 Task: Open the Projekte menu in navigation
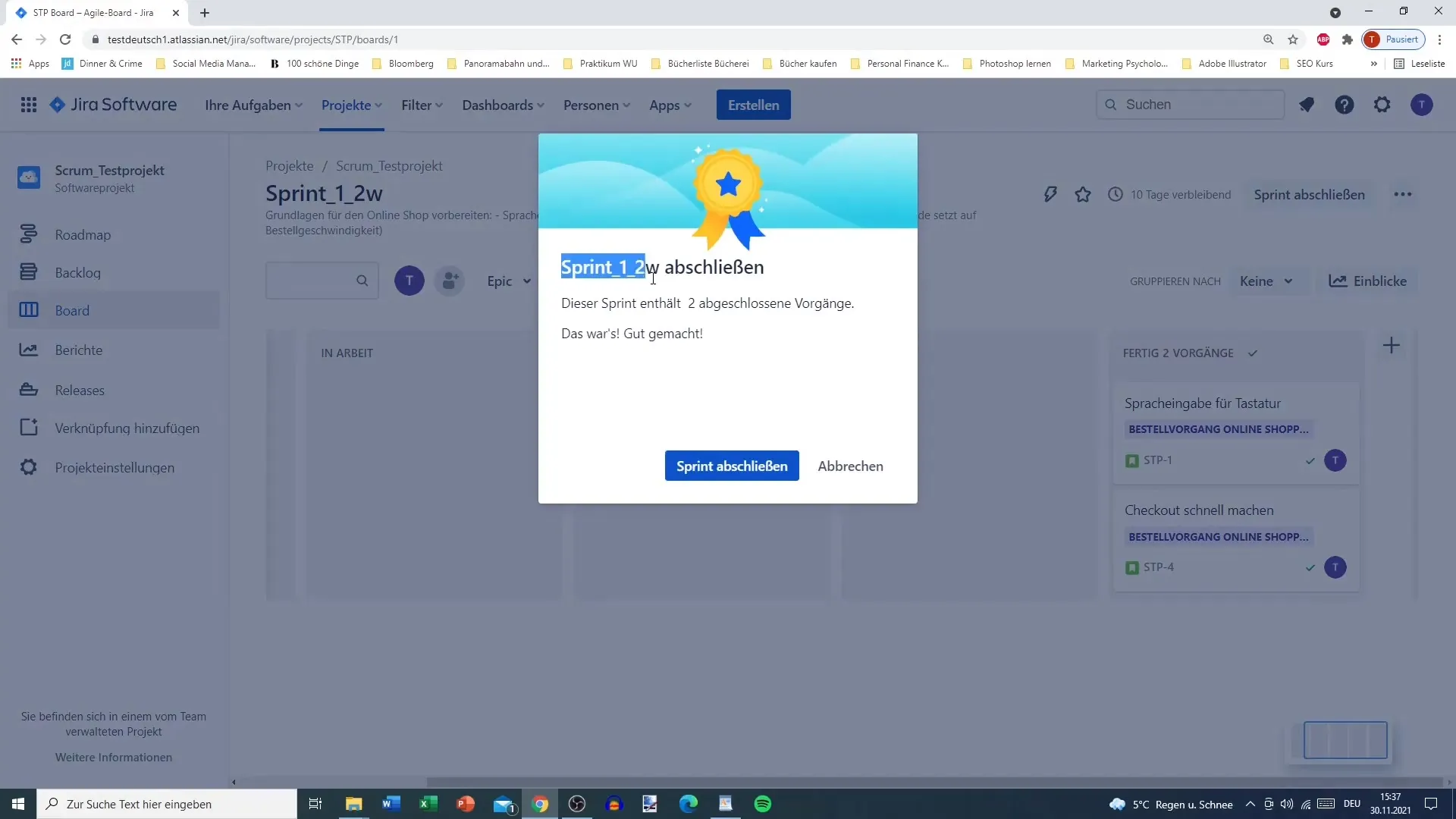351,105
